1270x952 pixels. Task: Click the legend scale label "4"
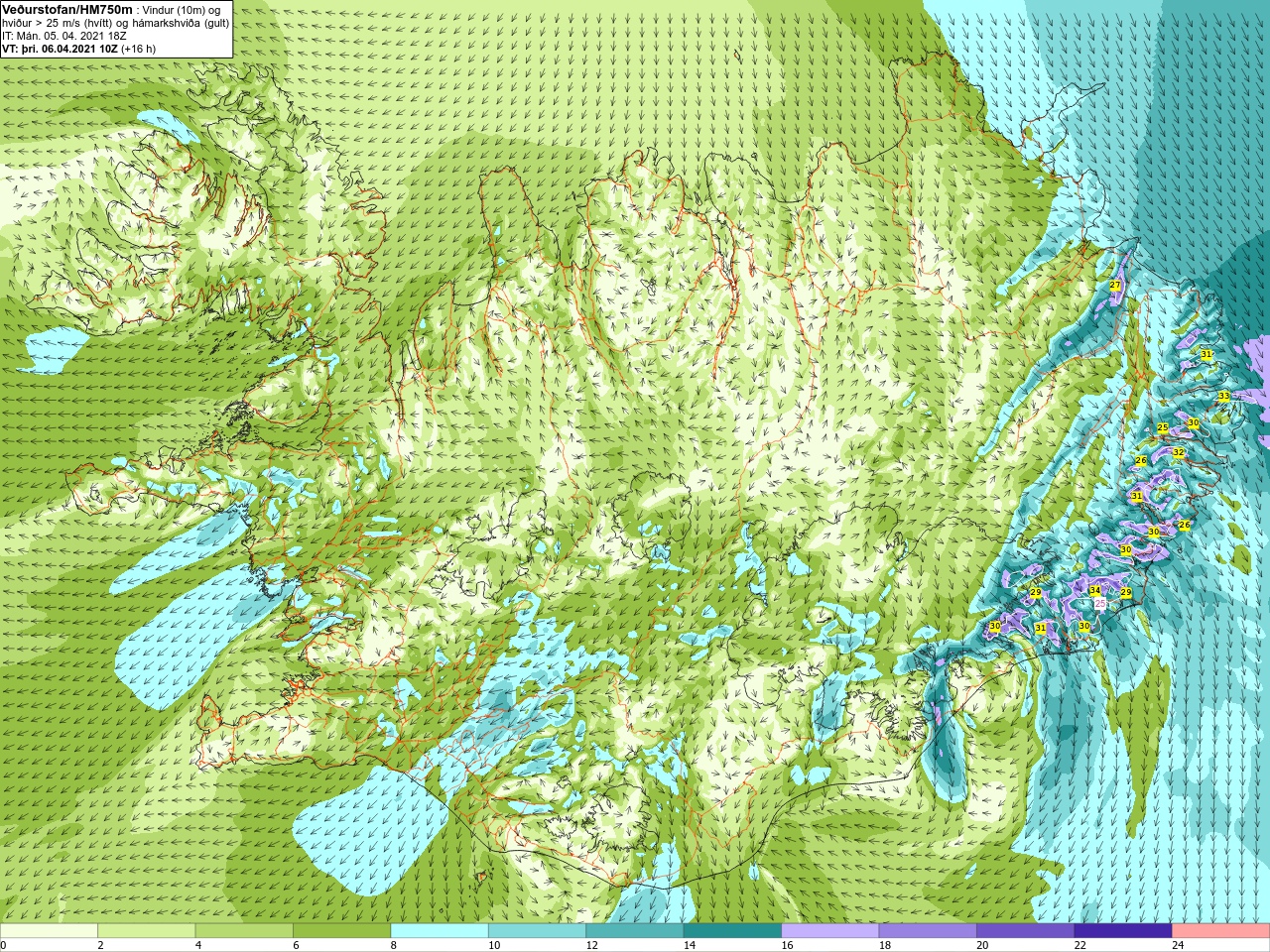(x=198, y=945)
